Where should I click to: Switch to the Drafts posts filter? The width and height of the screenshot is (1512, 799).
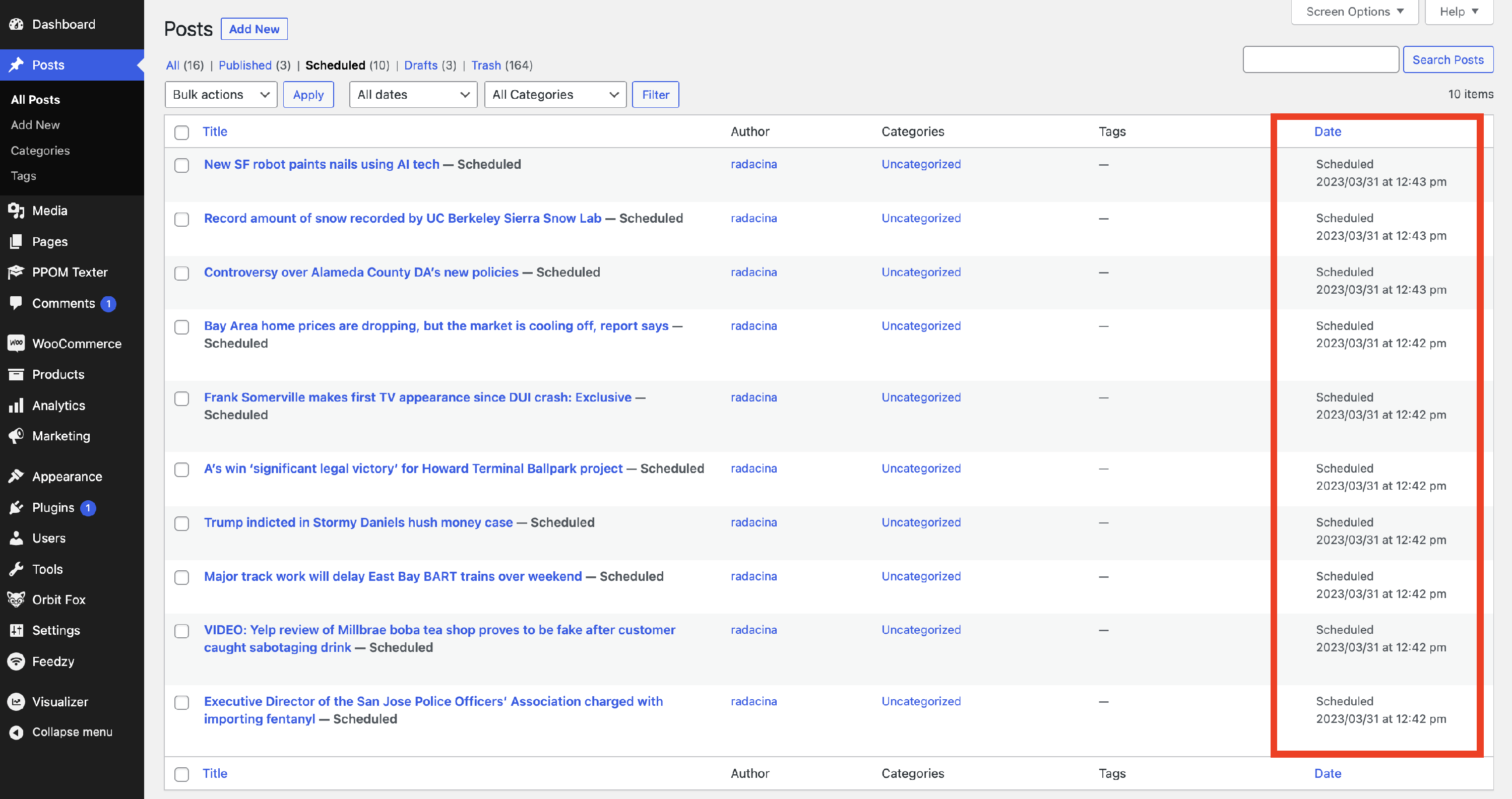420,65
